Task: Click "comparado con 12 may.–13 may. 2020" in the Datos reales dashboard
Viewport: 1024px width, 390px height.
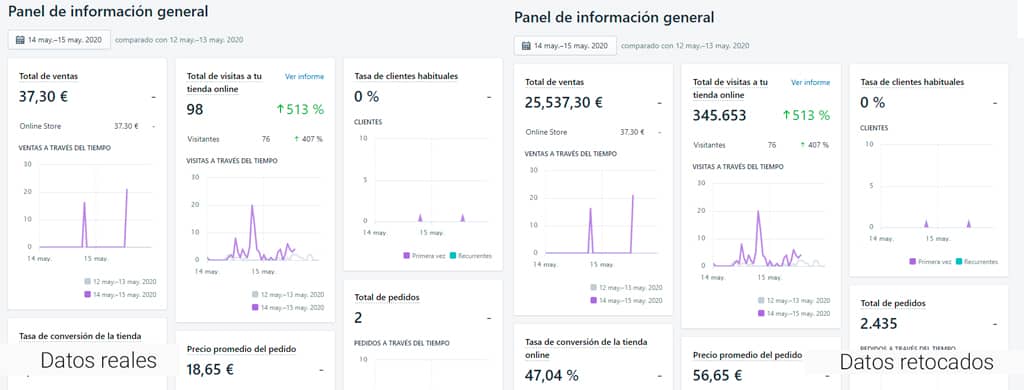Action: [179, 40]
